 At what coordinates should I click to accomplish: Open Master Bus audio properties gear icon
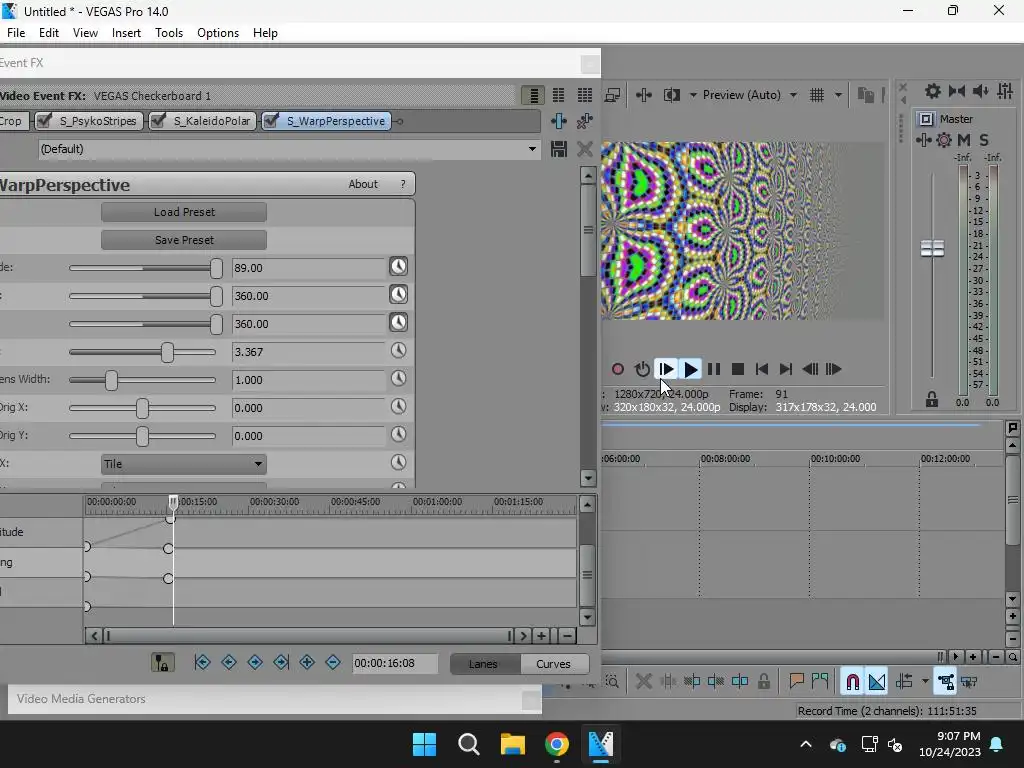point(933,91)
